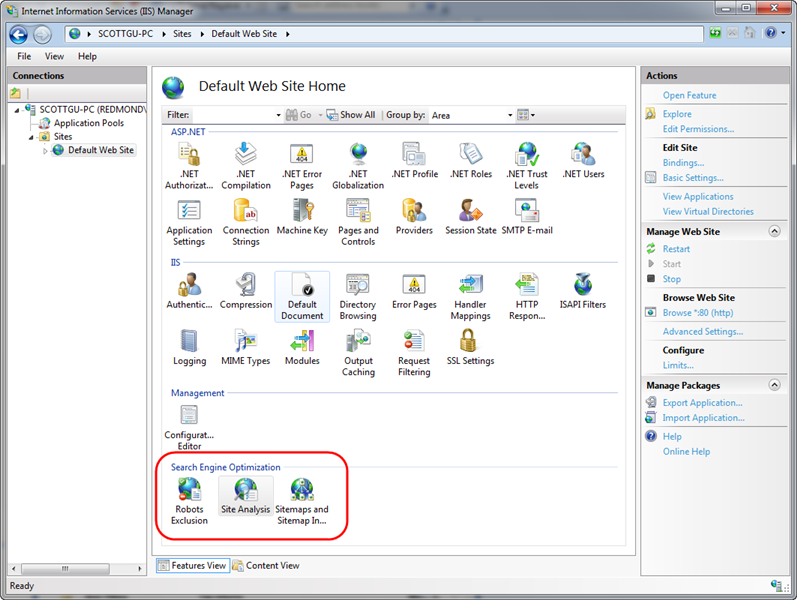Open Handler Mappings feature
The height and width of the screenshot is (600, 797).
tap(471, 296)
